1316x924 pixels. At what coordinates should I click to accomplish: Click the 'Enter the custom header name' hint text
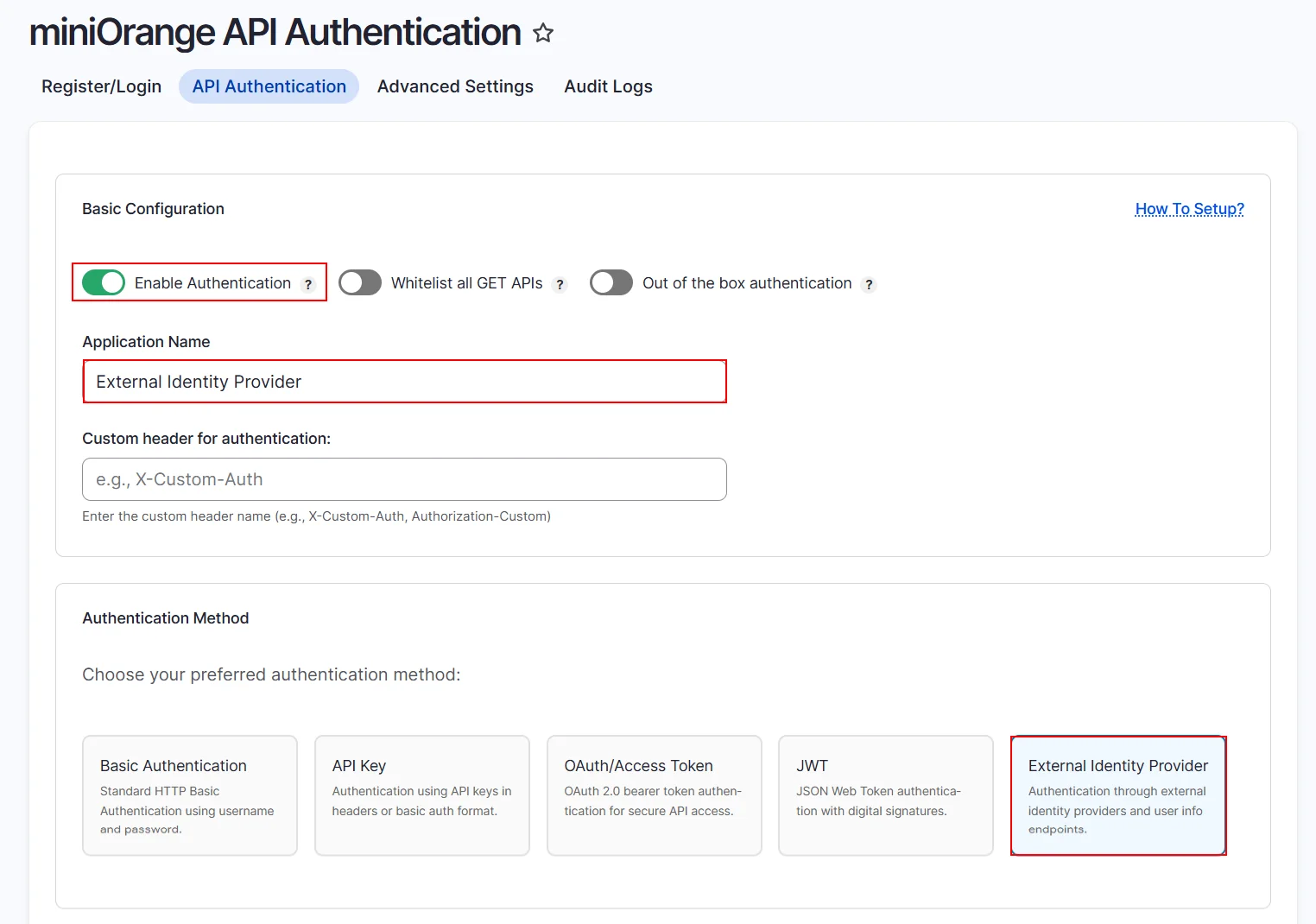click(316, 516)
